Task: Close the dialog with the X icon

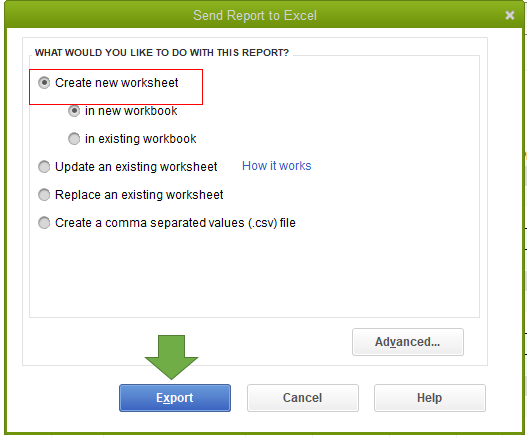Action: click(x=510, y=15)
